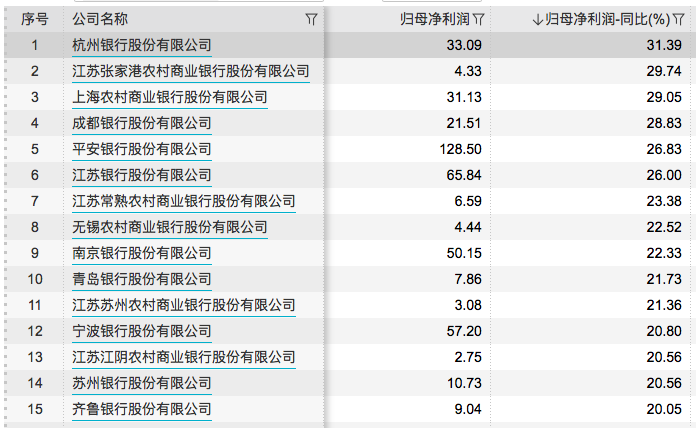Open 江苏常熟农村商业银行股份有限公司 link
This screenshot has width=696, height=428.
(184, 201)
